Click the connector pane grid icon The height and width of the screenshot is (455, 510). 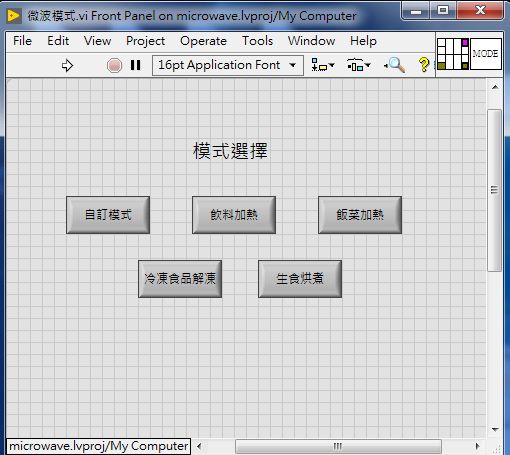click(453, 54)
